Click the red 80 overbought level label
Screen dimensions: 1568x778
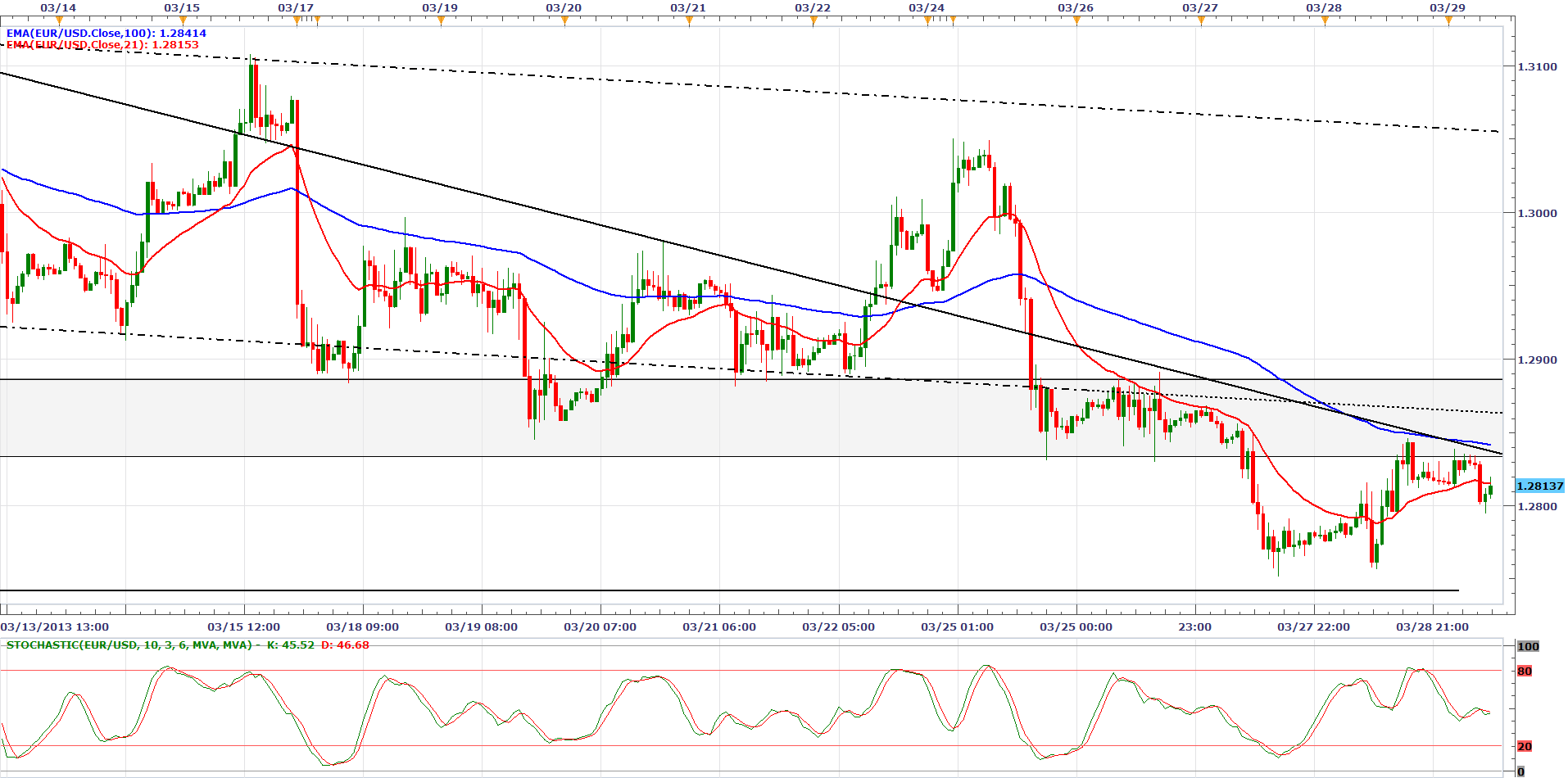pos(1524,672)
